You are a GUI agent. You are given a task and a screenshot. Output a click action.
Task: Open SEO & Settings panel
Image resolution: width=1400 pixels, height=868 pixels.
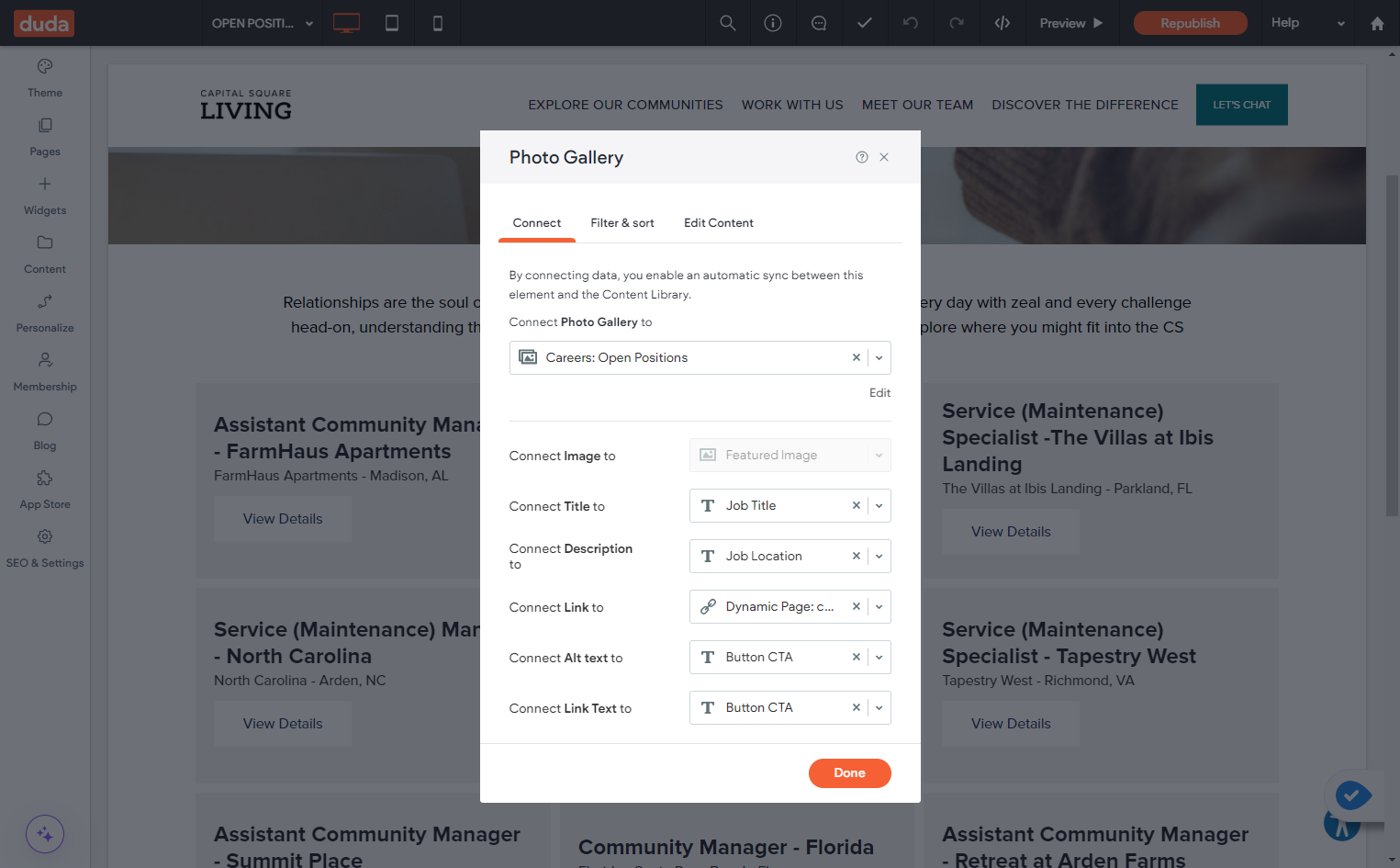[45, 548]
